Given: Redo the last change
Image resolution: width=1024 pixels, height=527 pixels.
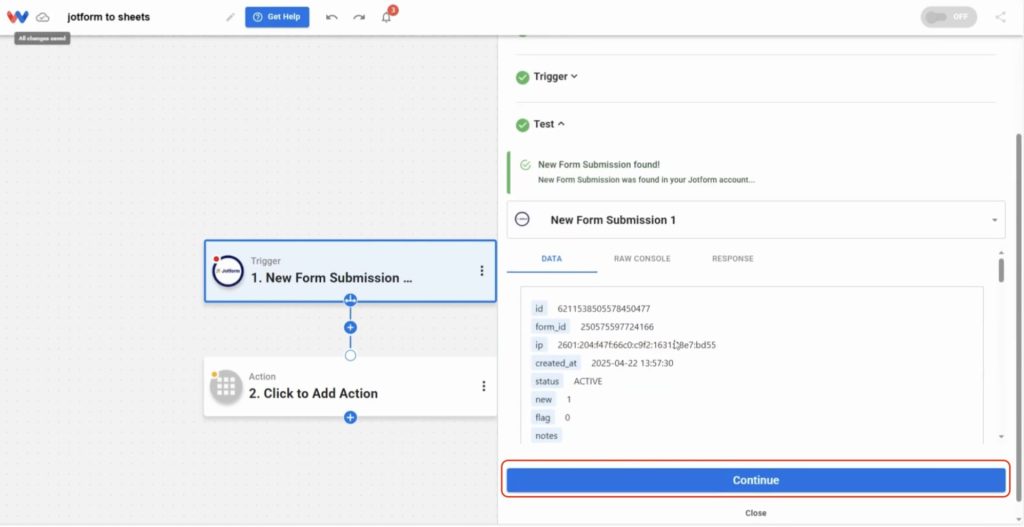Looking at the screenshot, I should coord(359,17).
